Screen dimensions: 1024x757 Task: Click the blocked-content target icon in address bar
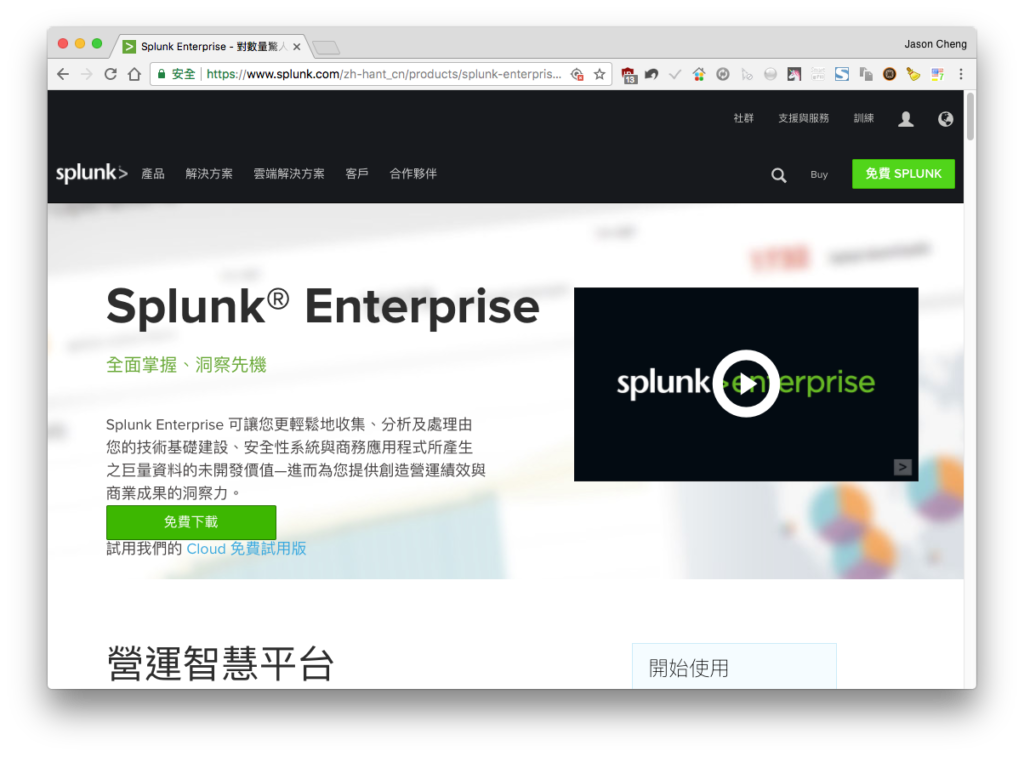[577, 74]
